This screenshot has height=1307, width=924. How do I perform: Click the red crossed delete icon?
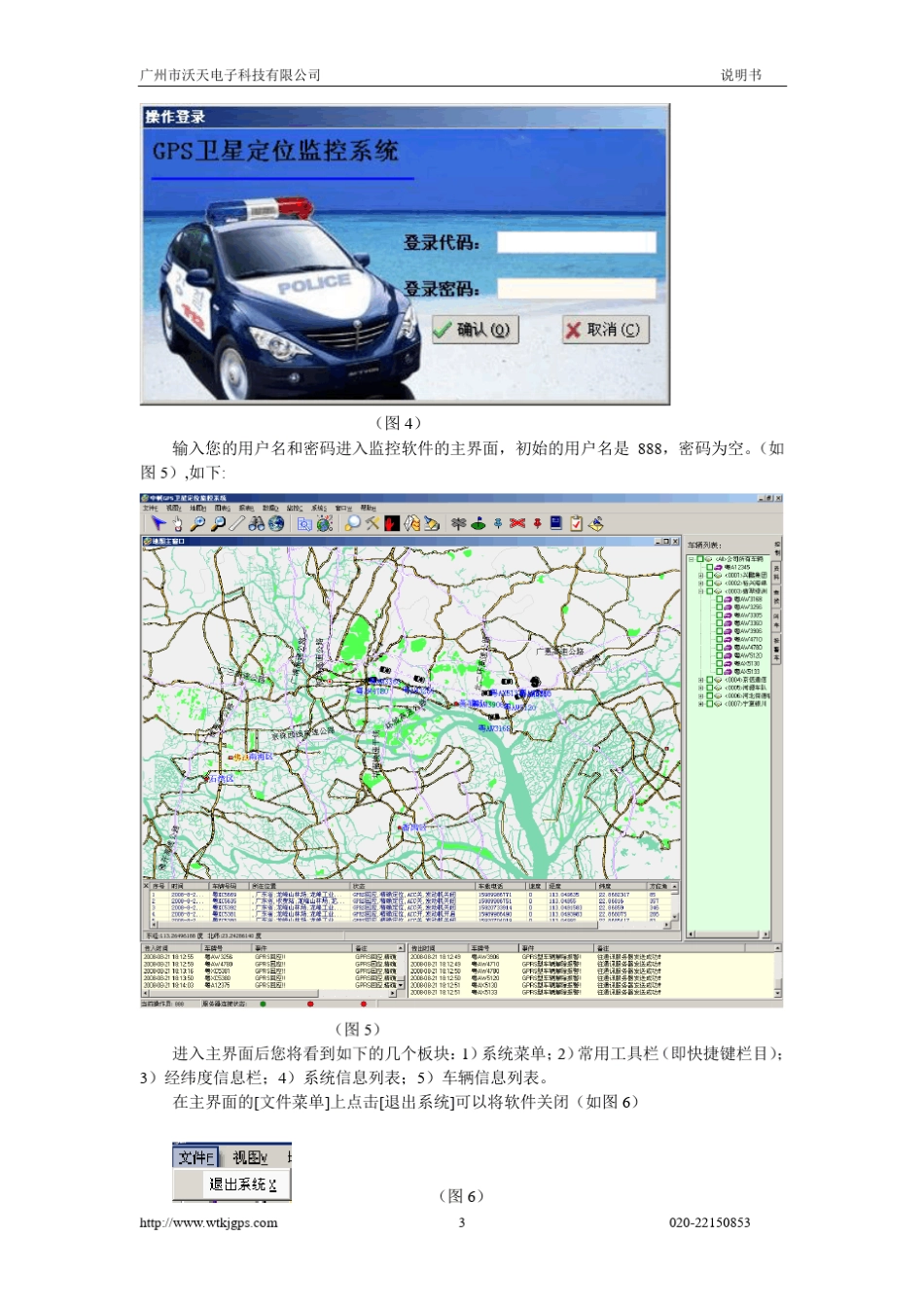pos(517,523)
